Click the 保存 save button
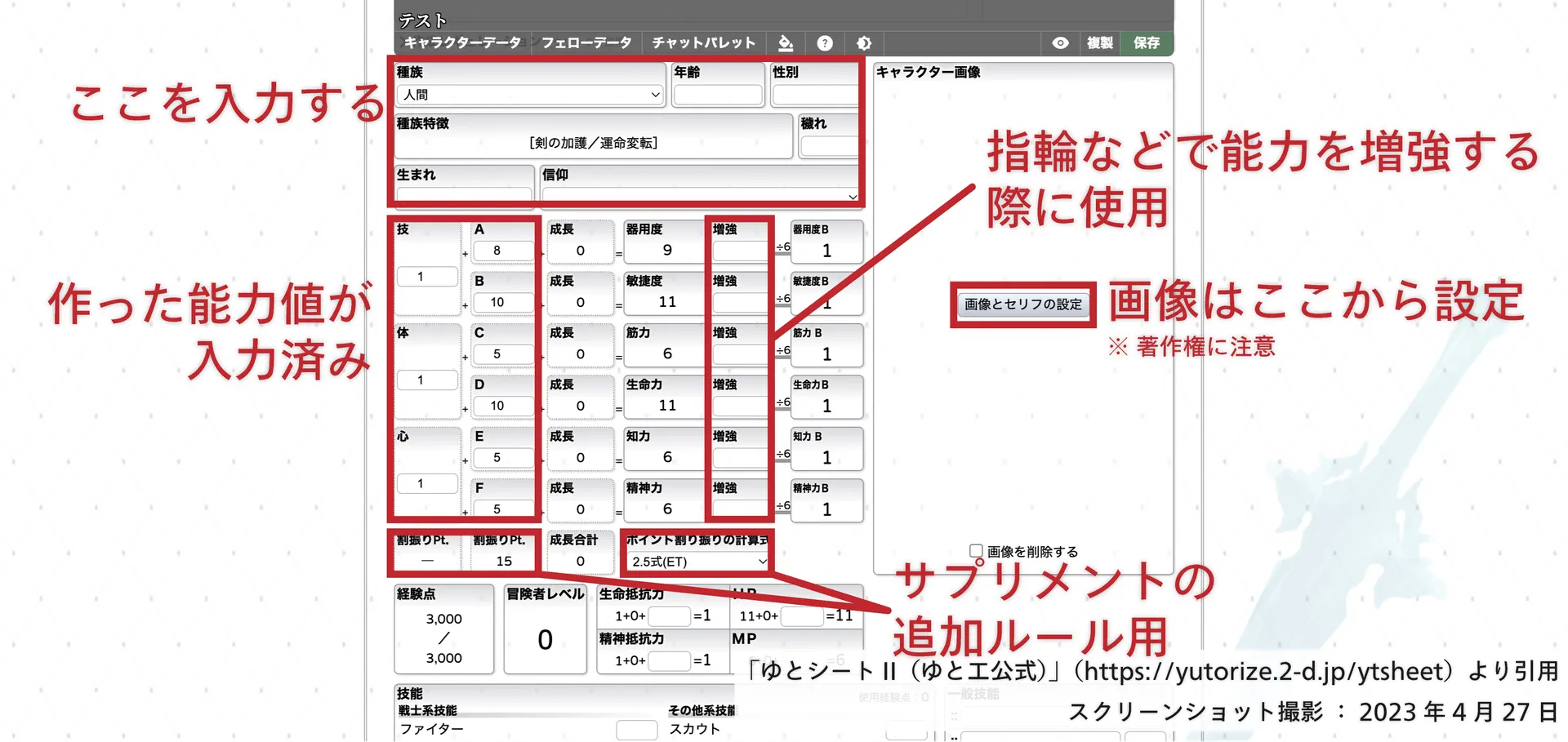 pos(1146,43)
